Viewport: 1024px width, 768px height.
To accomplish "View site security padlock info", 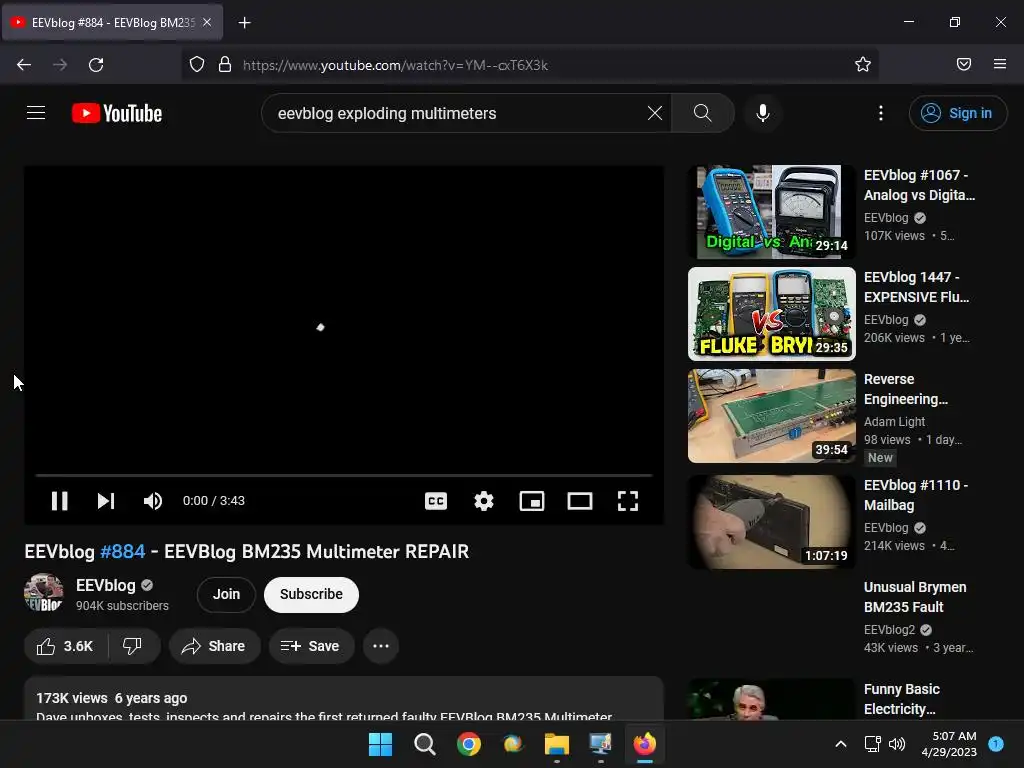I will pyautogui.click(x=225, y=65).
